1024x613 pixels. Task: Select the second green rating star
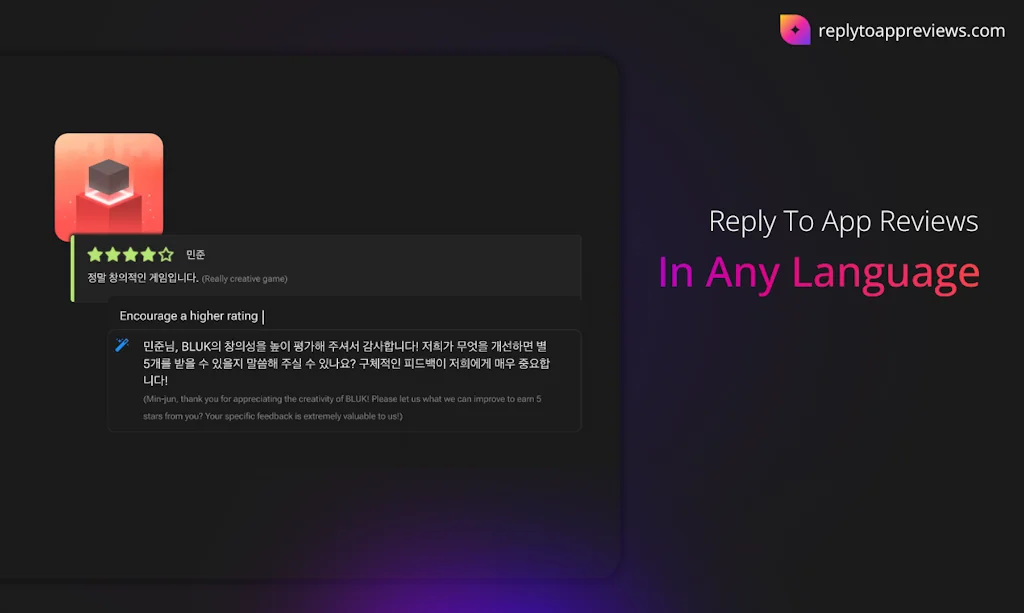point(113,255)
